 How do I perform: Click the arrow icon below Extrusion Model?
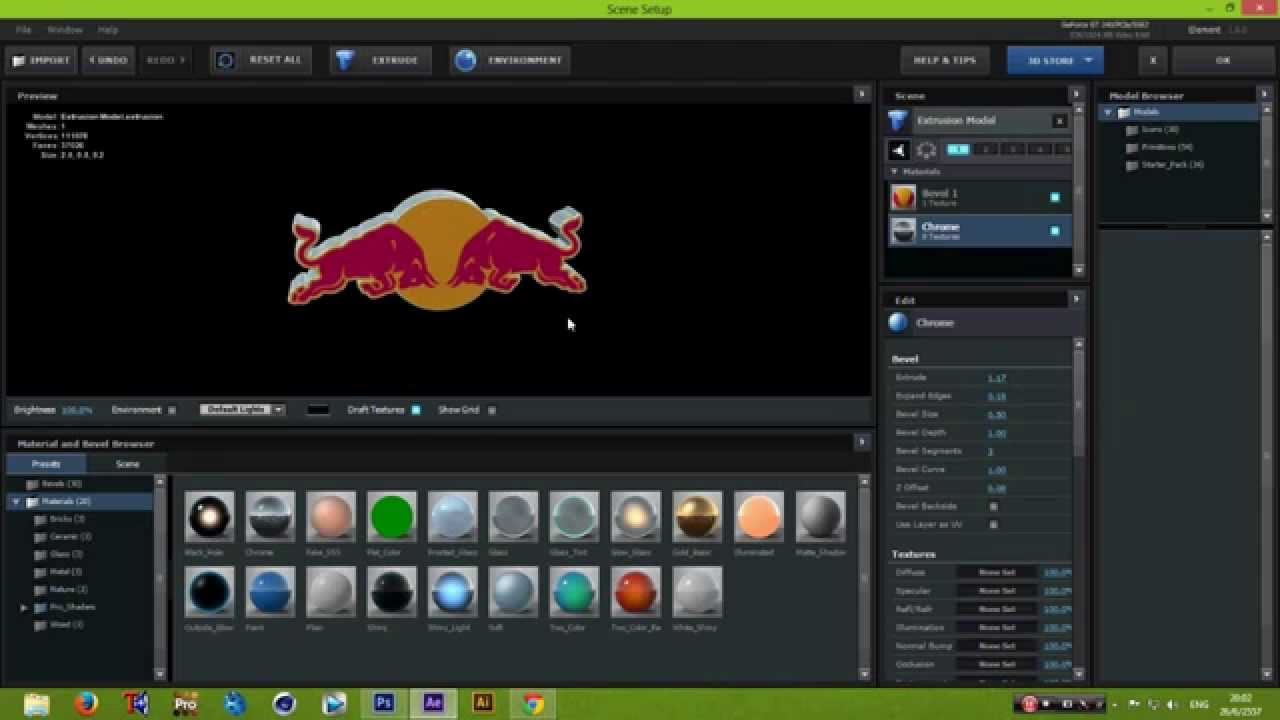(899, 150)
